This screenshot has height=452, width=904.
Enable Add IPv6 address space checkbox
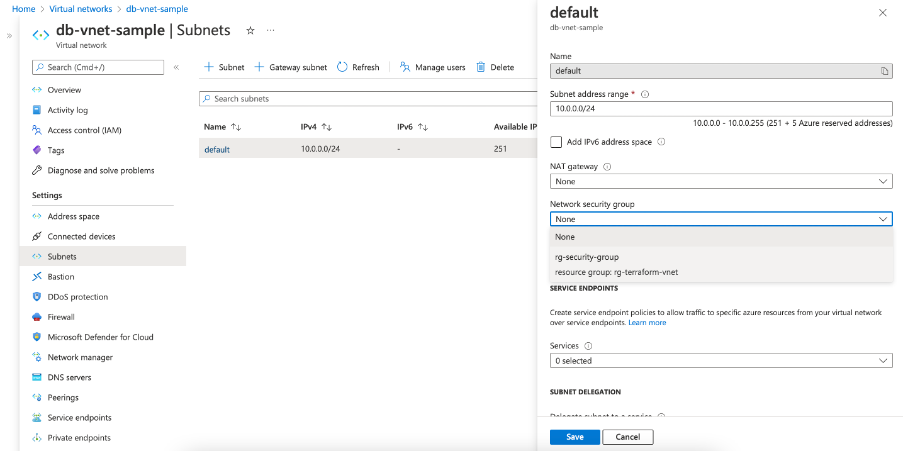(556, 142)
